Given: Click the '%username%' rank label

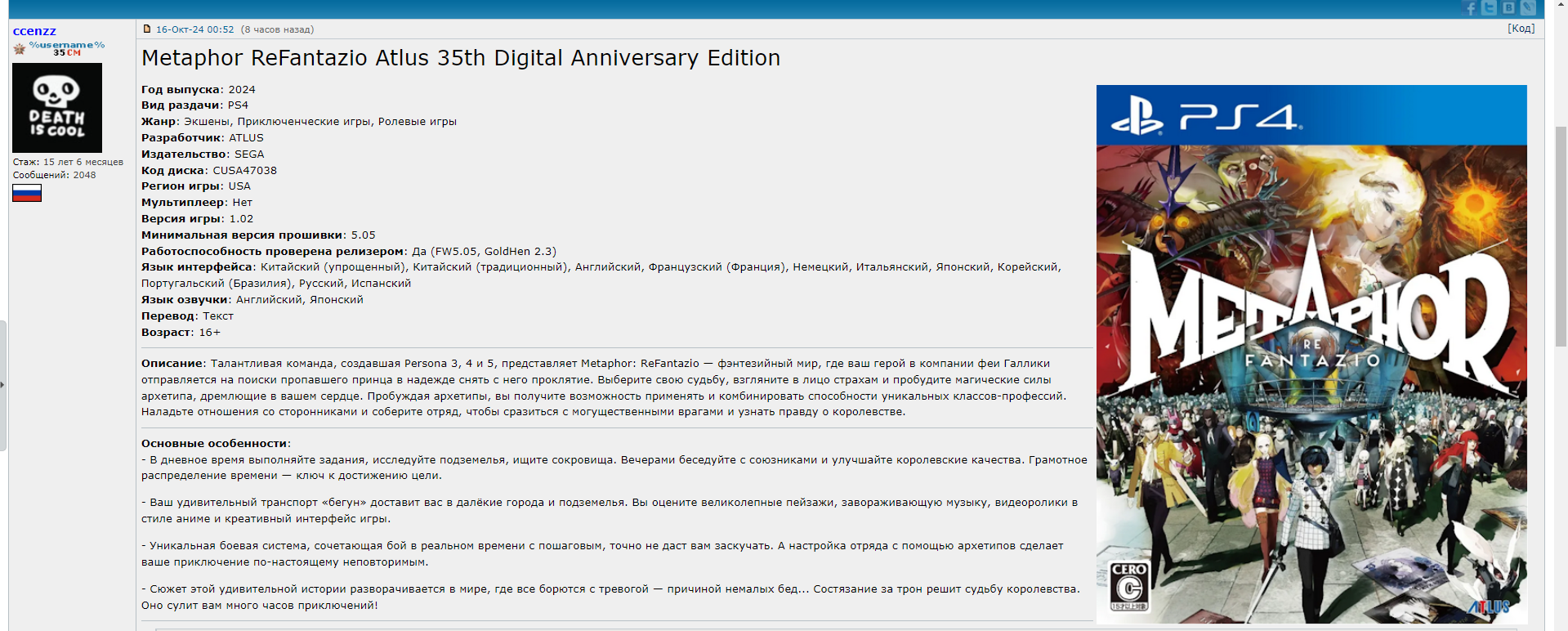Looking at the screenshot, I should [67, 45].
